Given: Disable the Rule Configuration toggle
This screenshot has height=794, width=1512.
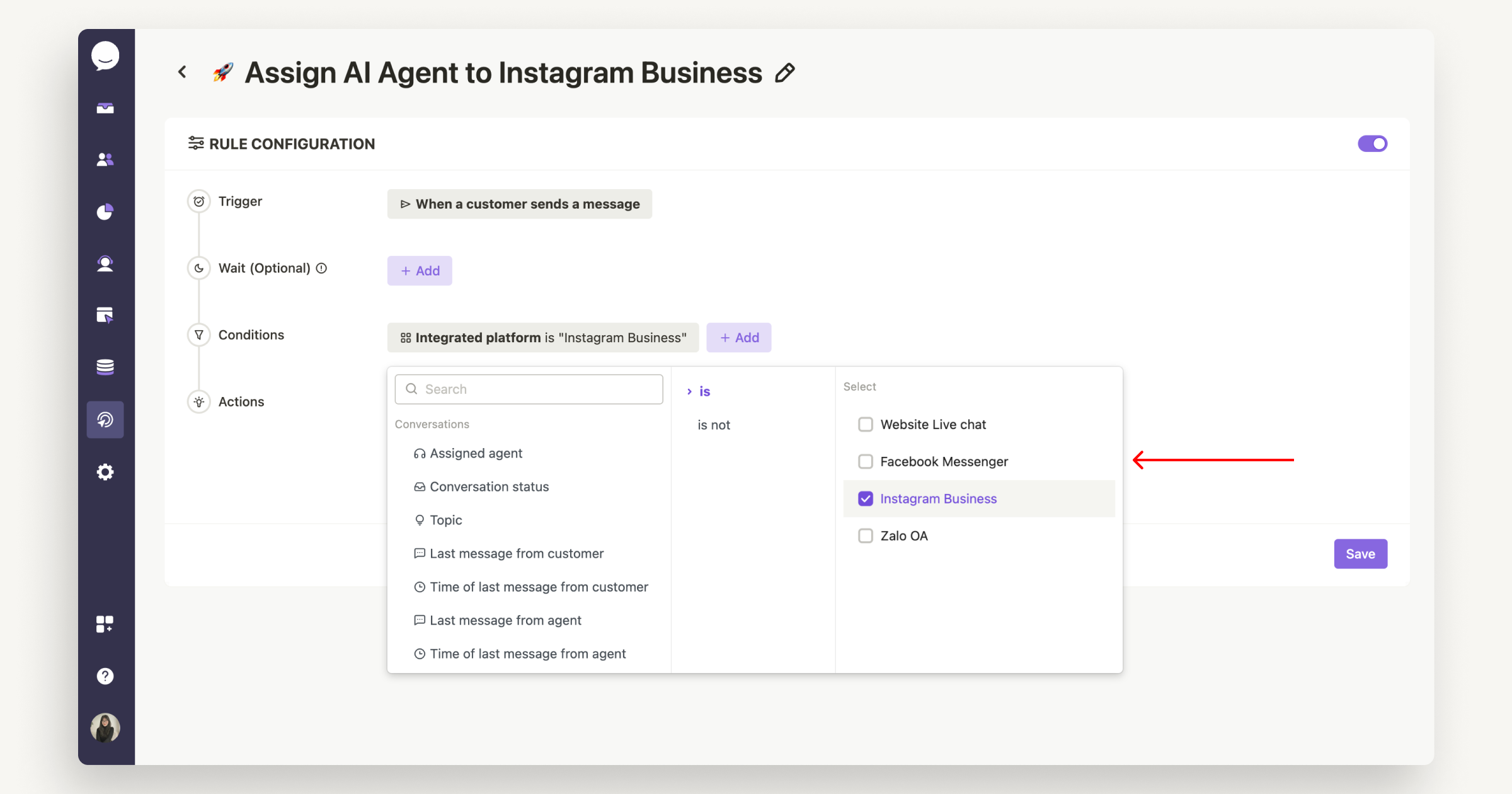Looking at the screenshot, I should 1373,143.
